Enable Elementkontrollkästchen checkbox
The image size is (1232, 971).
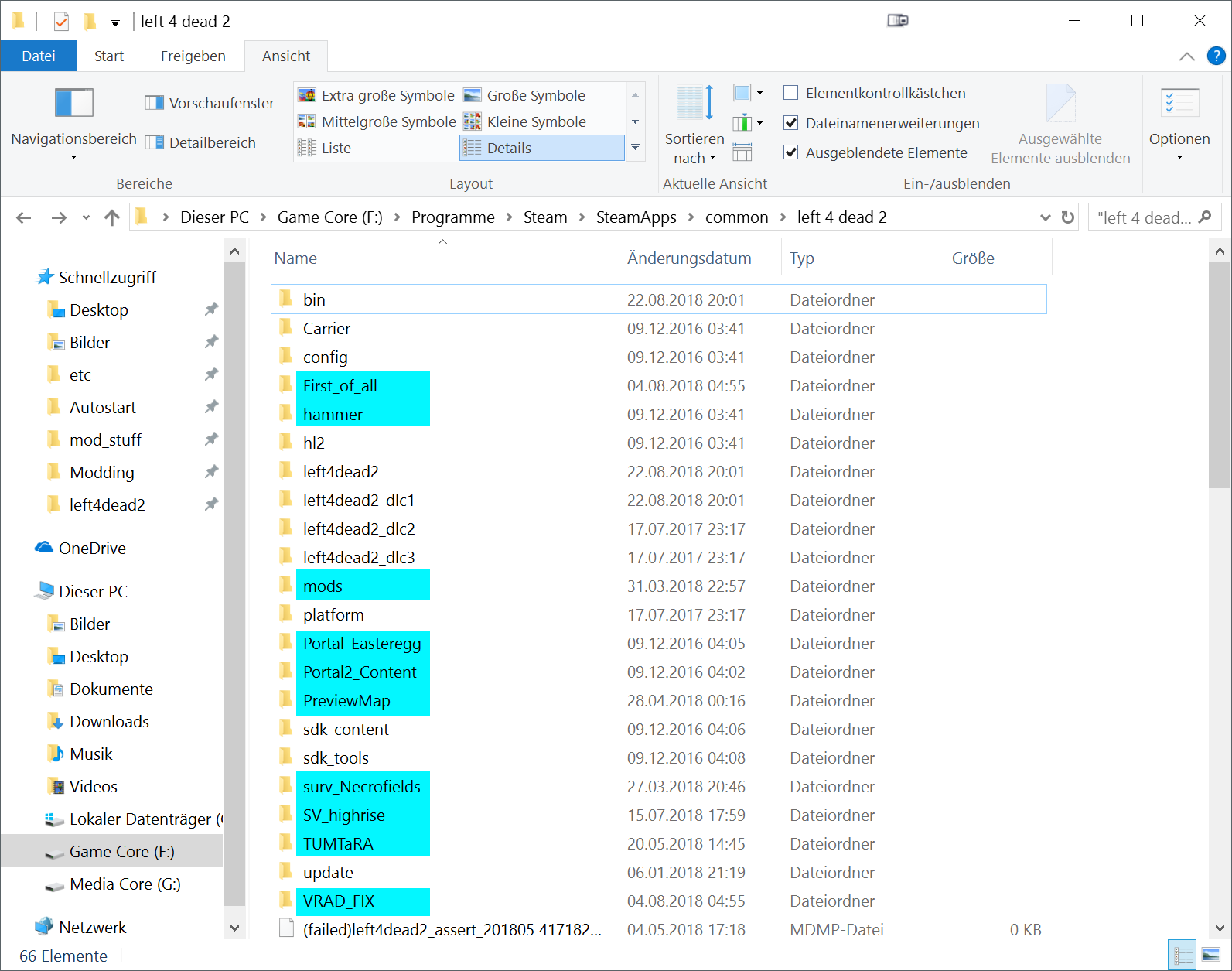click(790, 93)
